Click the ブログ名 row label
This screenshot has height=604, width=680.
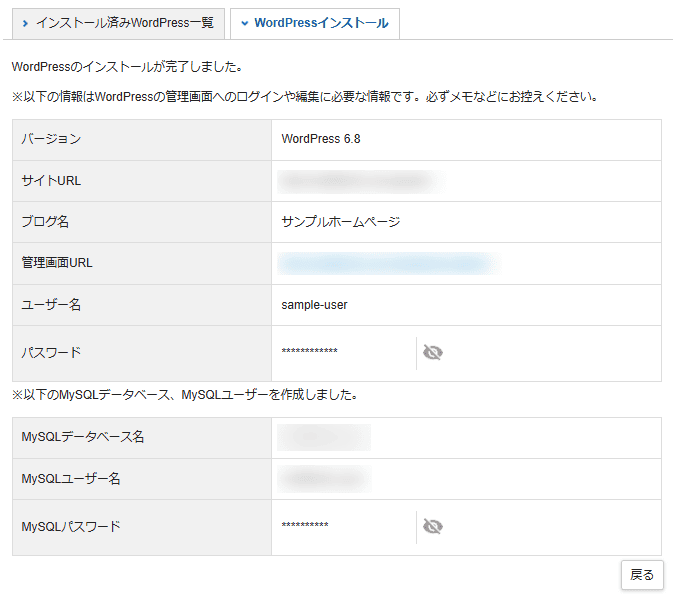(45, 222)
